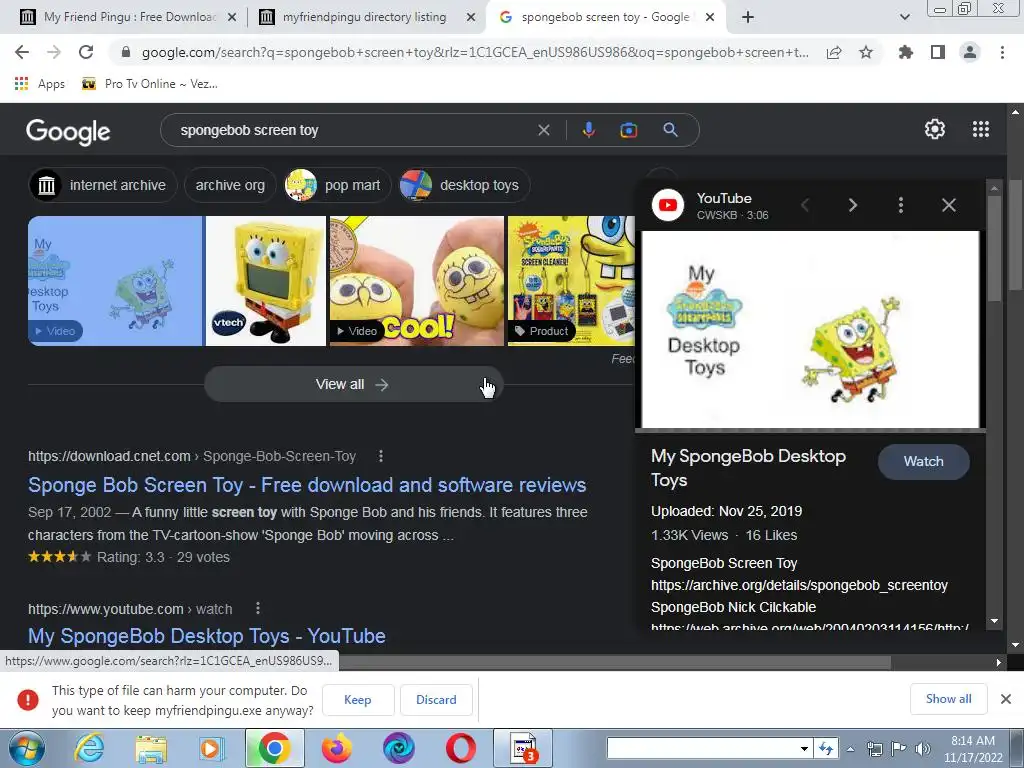This screenshot has width=1024, height=768.
Task: Open the Google apps grid
Action: pos(981,129)
